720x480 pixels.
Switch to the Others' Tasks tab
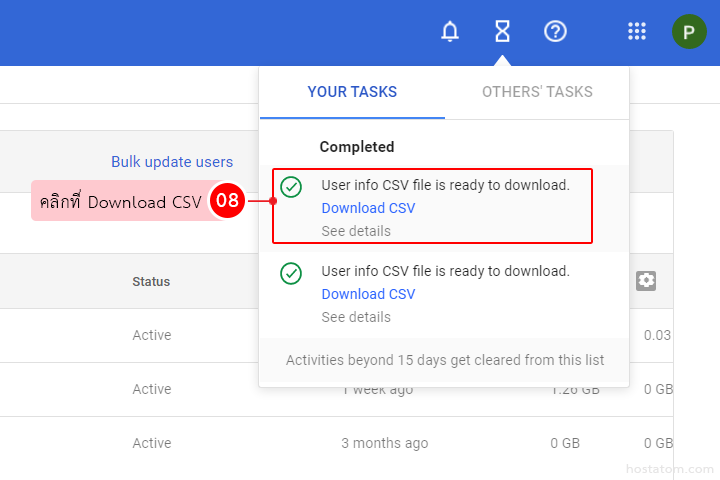click(x=537, y=92)
